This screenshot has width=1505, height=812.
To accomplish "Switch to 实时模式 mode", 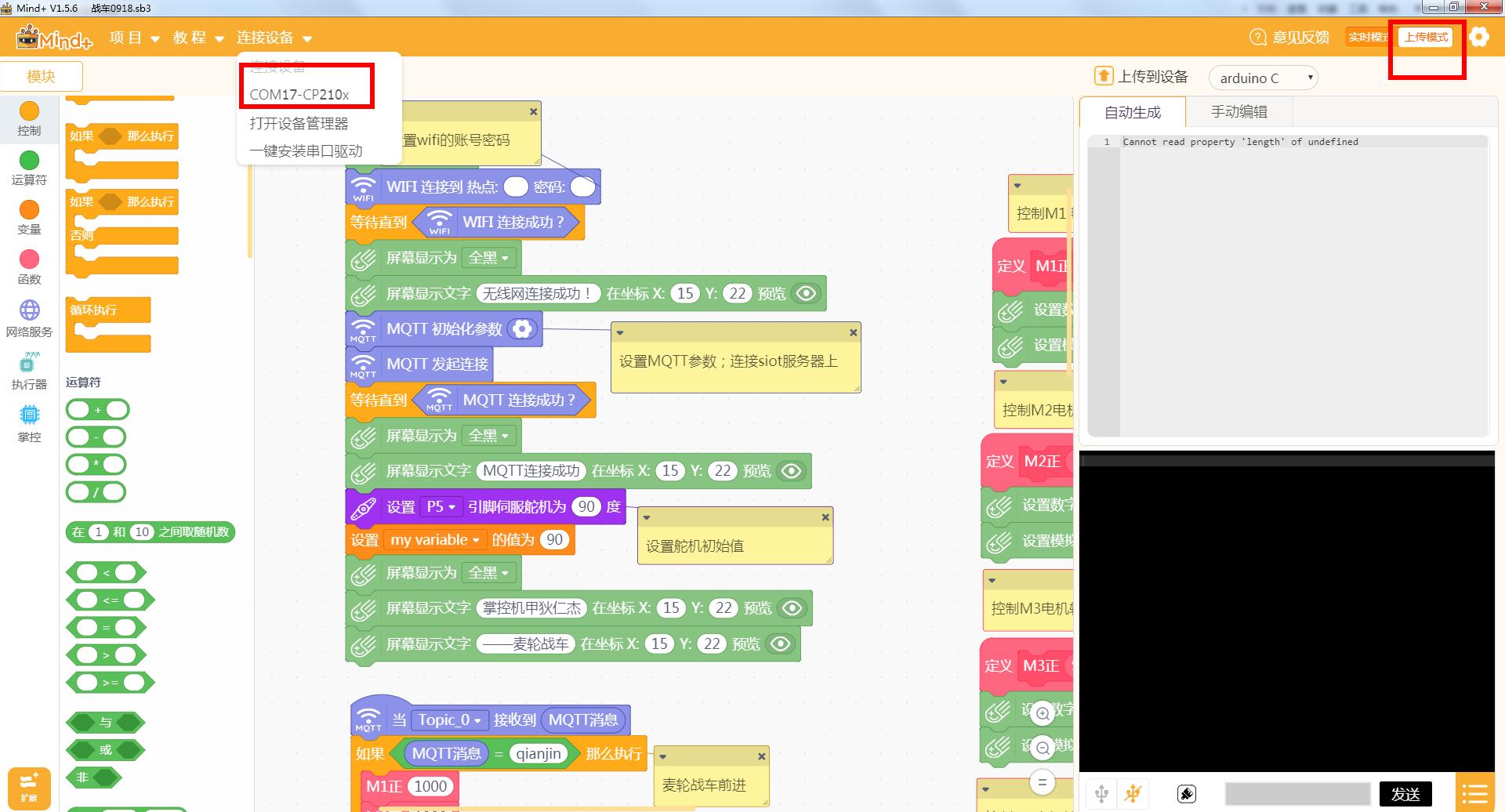I will 1368,37.
